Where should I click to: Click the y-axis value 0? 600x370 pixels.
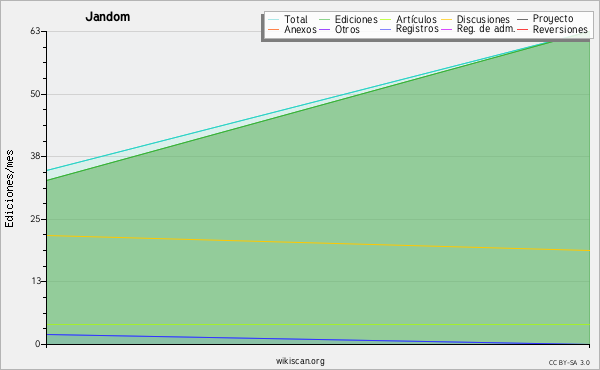38,344
